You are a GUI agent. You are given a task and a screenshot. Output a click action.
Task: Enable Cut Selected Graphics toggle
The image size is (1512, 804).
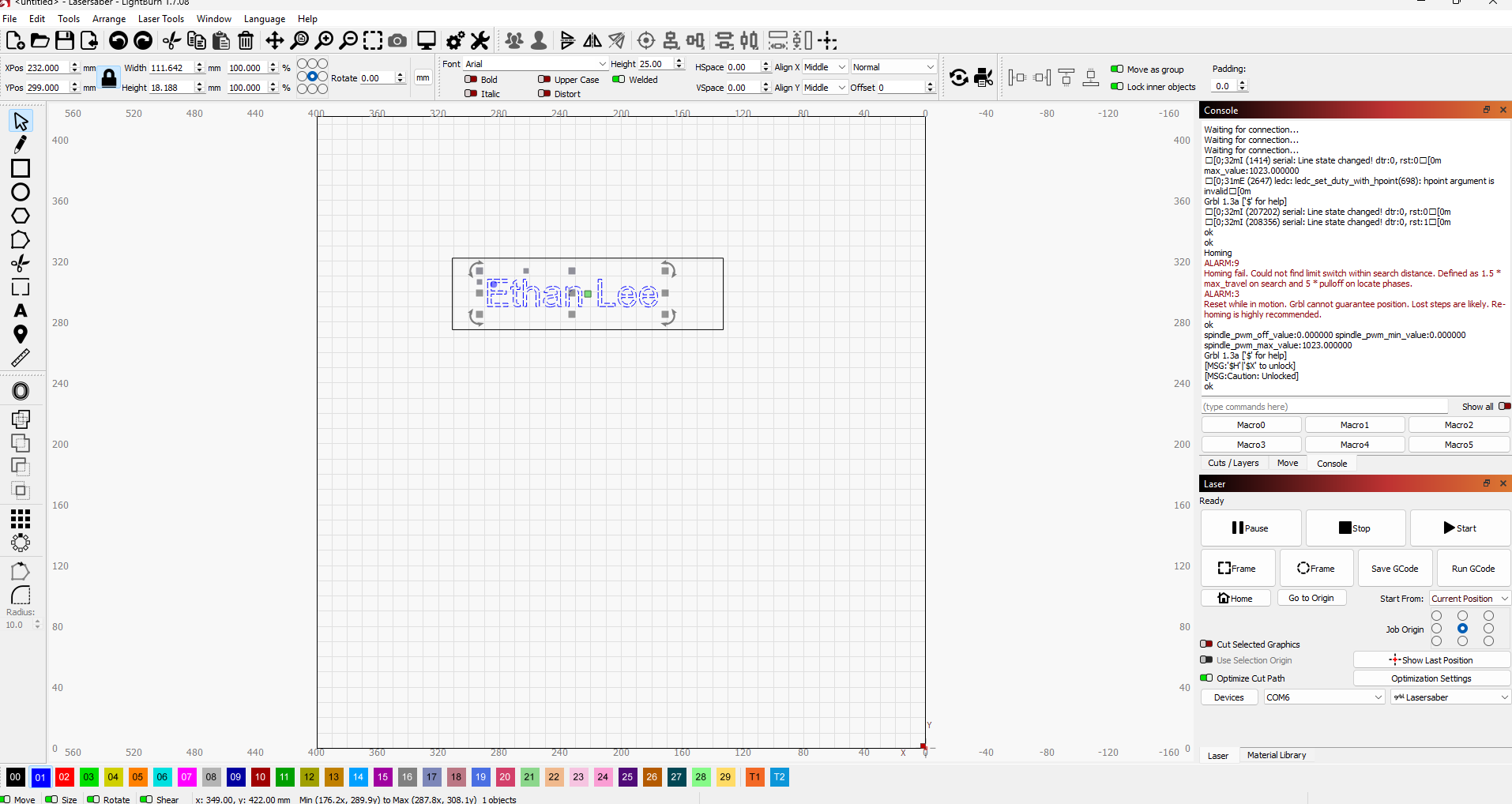1206,644
